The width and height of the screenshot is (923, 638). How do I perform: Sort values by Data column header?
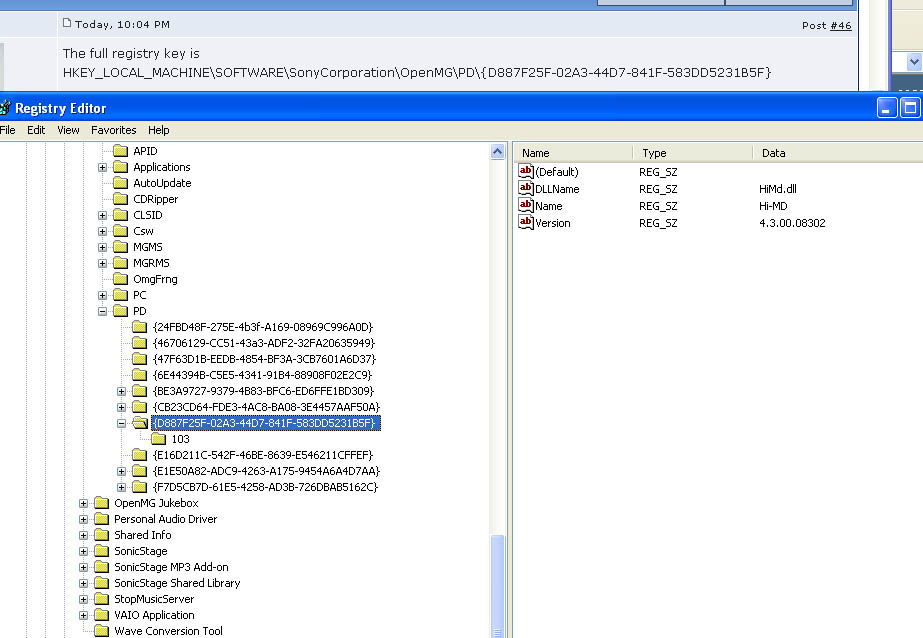(838, 153)
